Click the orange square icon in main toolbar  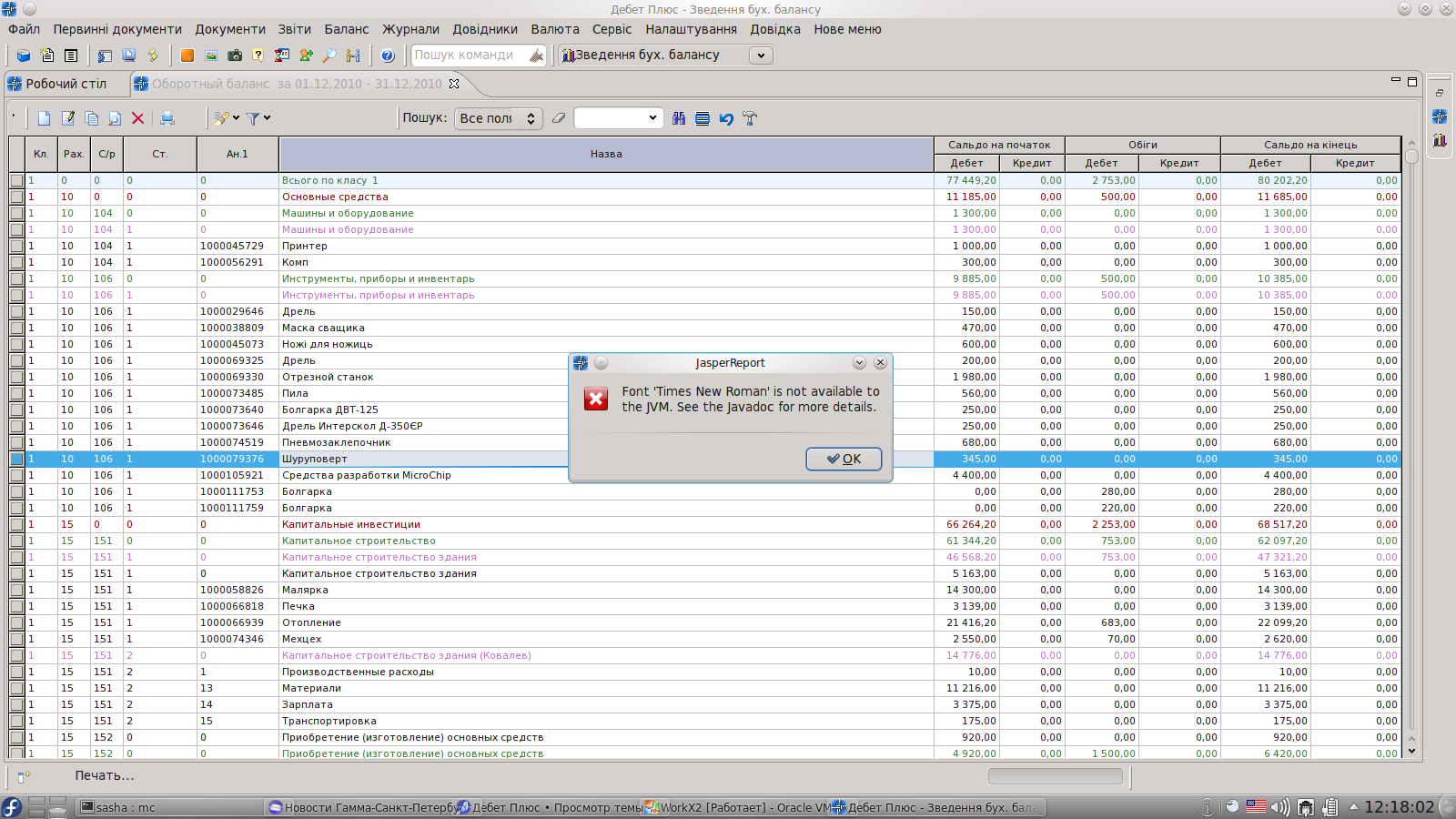click(187, 56)
